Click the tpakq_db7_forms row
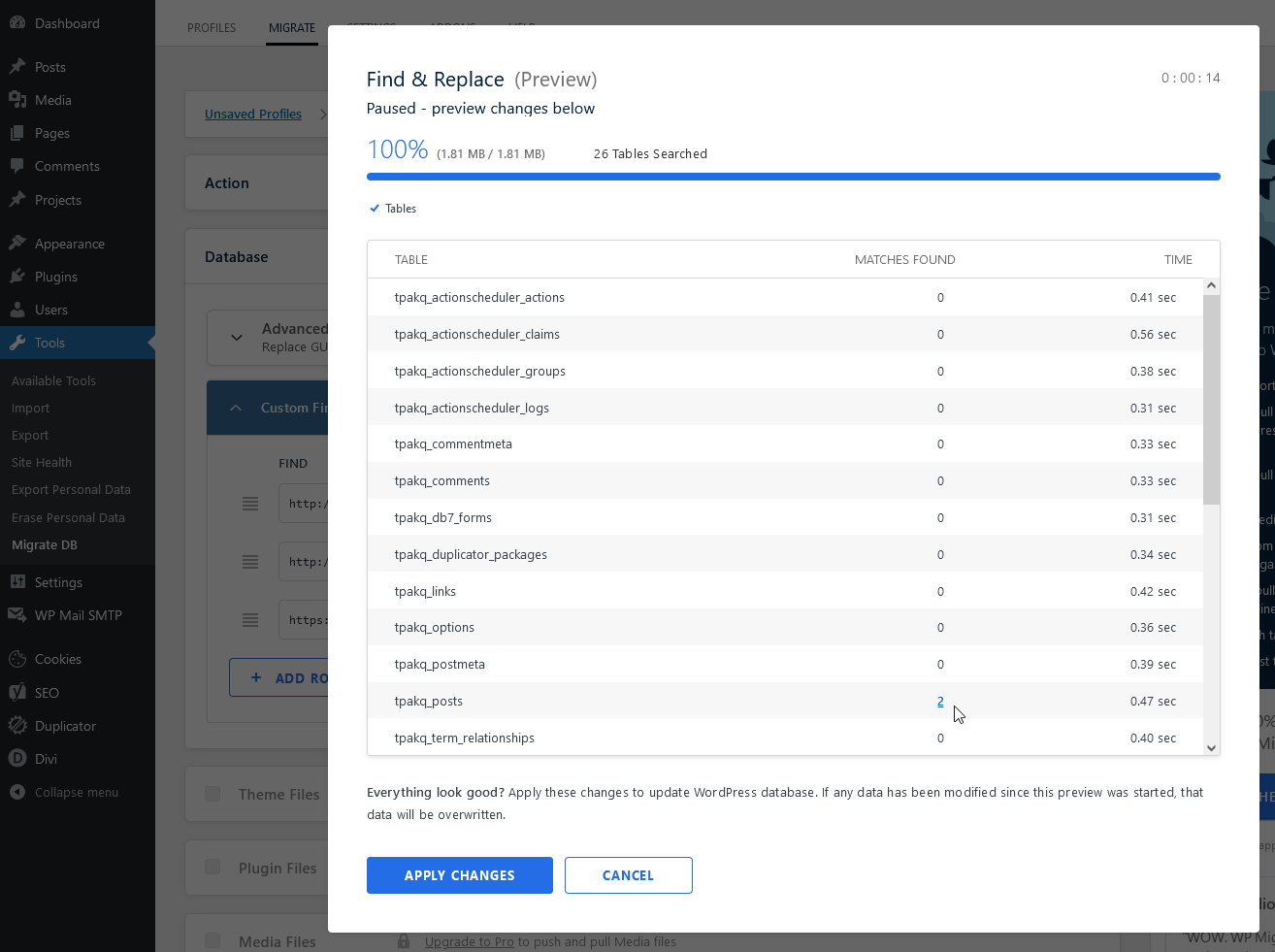Viewport: 1275px width, 952px height. (x=785, y=518)
